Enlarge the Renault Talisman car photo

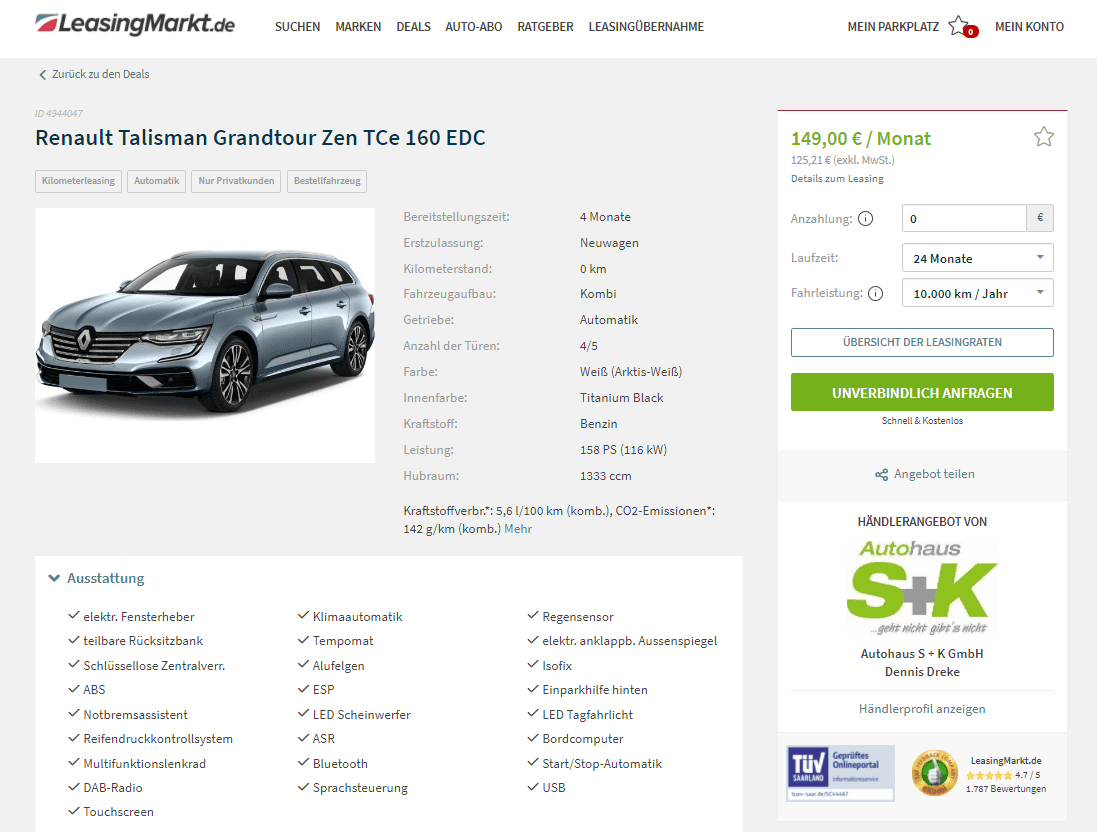coord(205,335)
